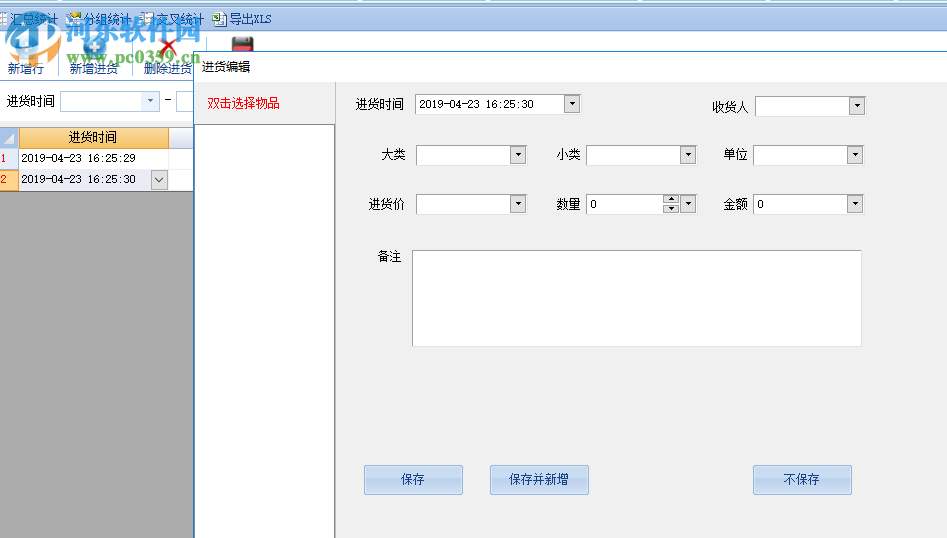Click the 备注 remarks text area
This screenshot has height=538, width=947.
click(x=637, y=298)
